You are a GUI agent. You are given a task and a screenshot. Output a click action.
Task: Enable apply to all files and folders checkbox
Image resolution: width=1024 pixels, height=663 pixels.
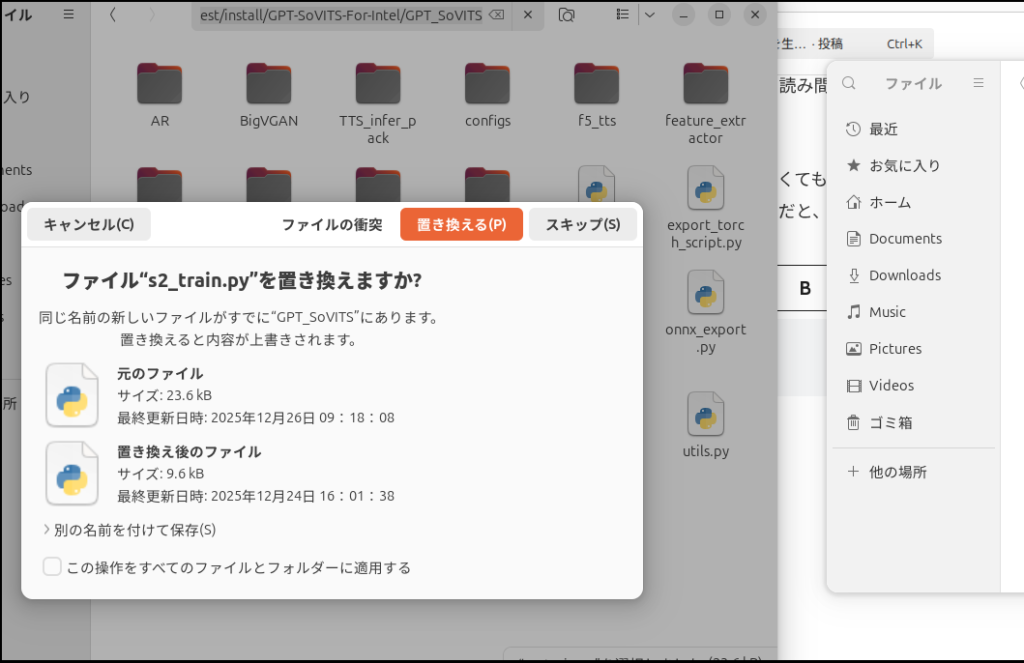click(53, 568)
